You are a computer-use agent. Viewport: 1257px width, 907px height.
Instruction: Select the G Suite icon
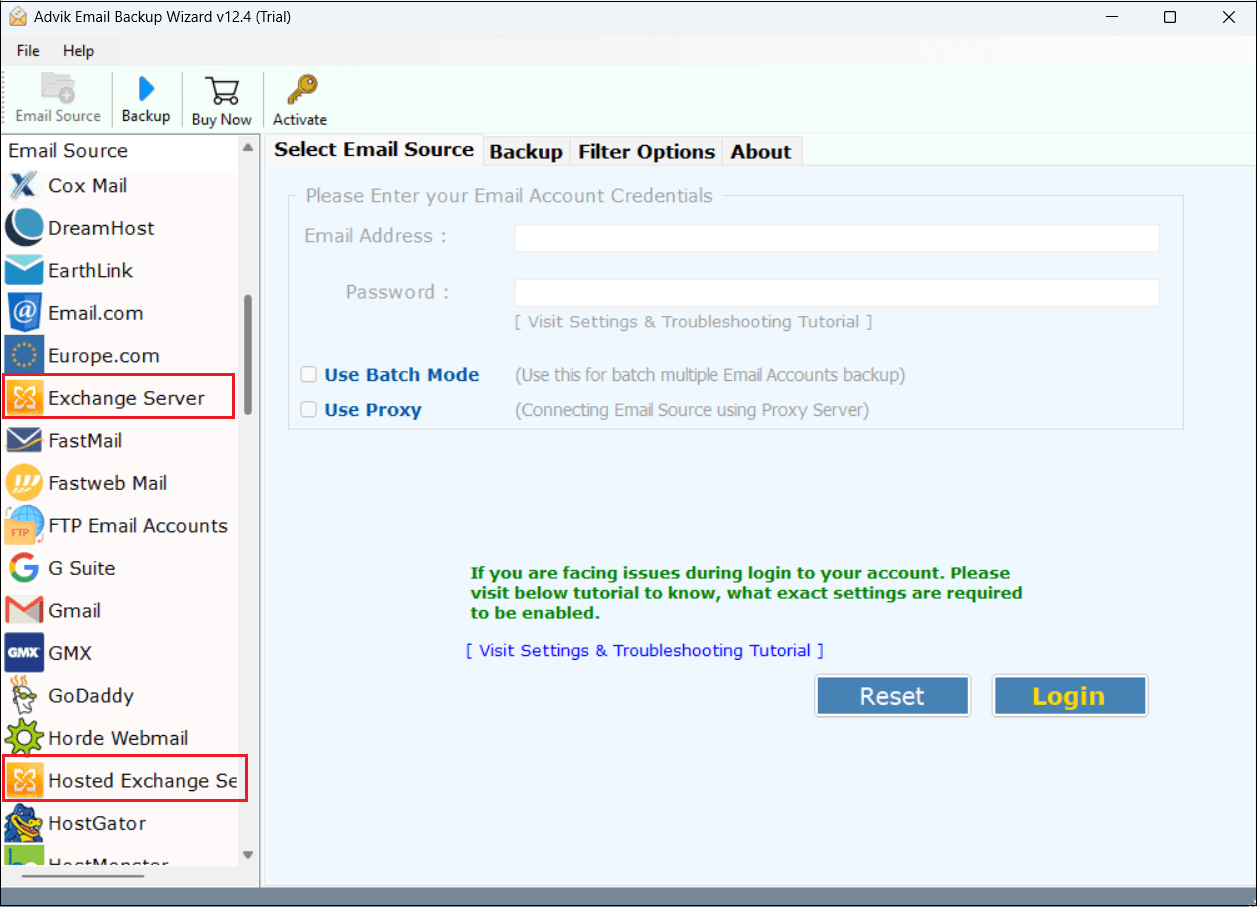[x=23, y=568]
